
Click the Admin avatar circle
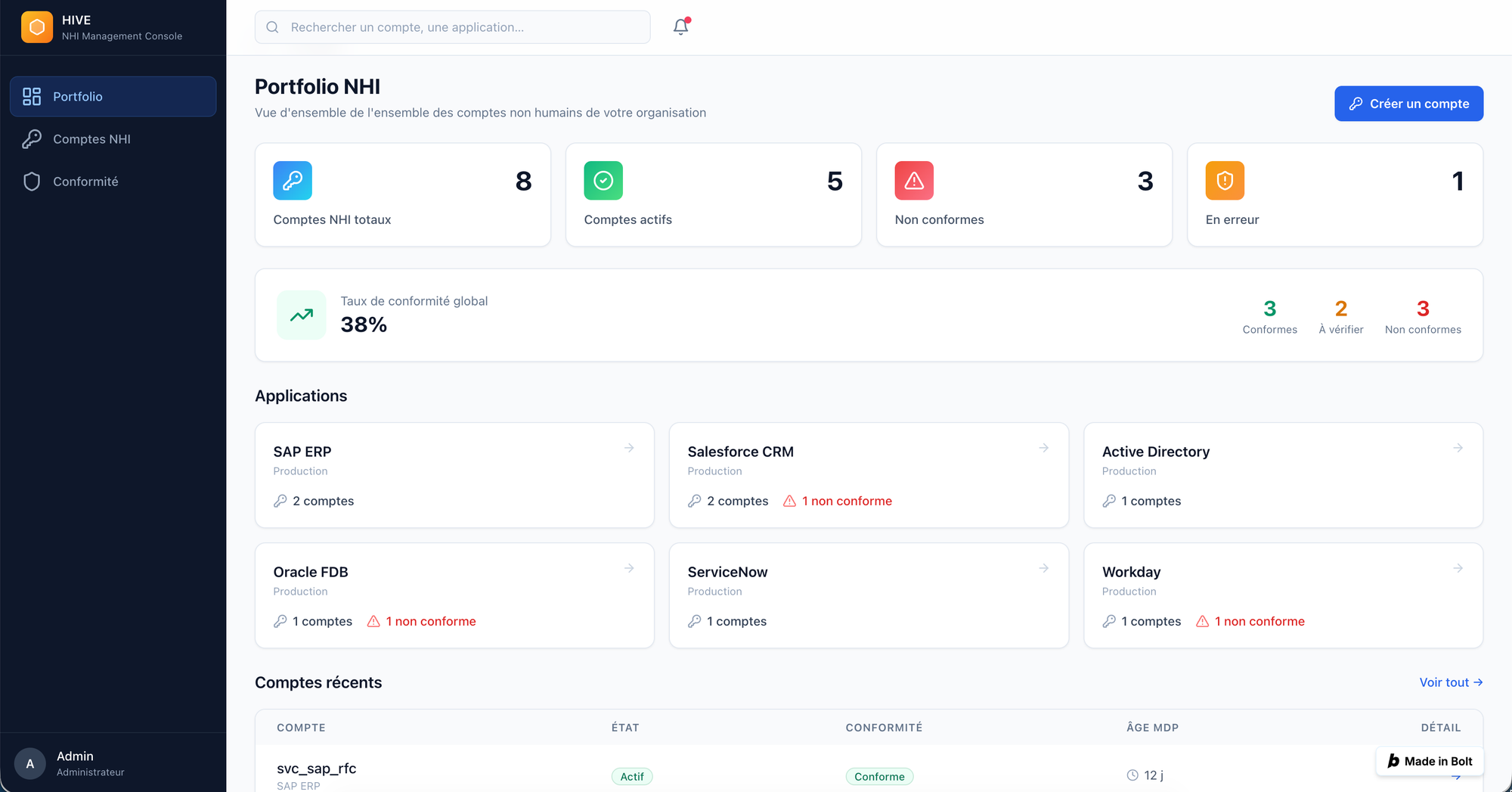pos(30,763)
